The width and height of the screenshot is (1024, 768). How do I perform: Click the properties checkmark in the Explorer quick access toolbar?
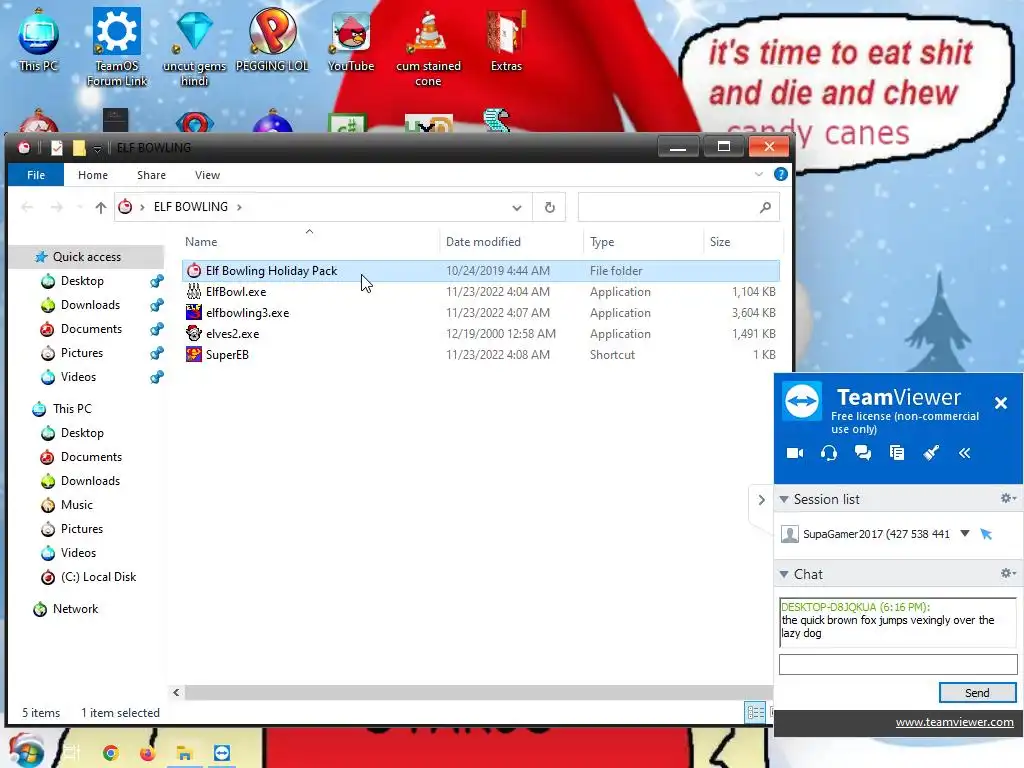[x=57, y=148]
